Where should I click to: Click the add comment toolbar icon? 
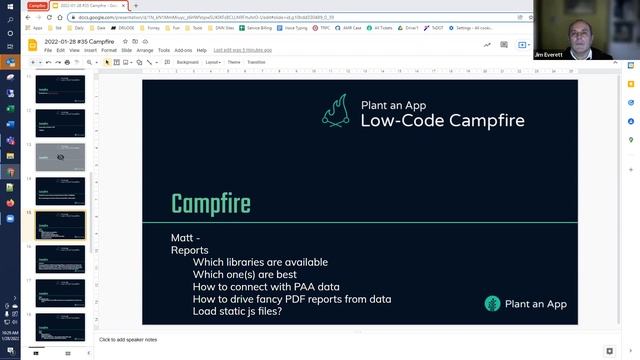167,62
